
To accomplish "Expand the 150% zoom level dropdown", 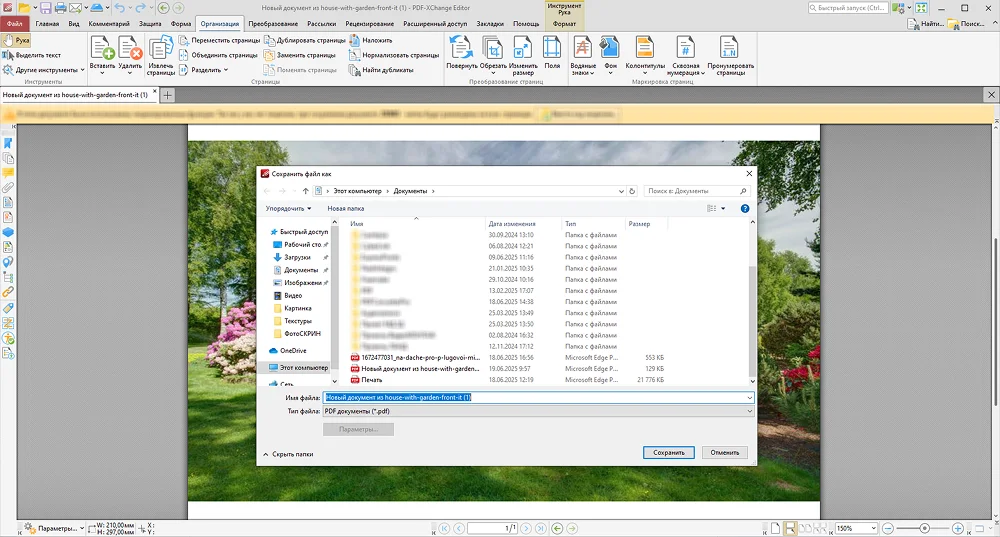I will point(873,528).
